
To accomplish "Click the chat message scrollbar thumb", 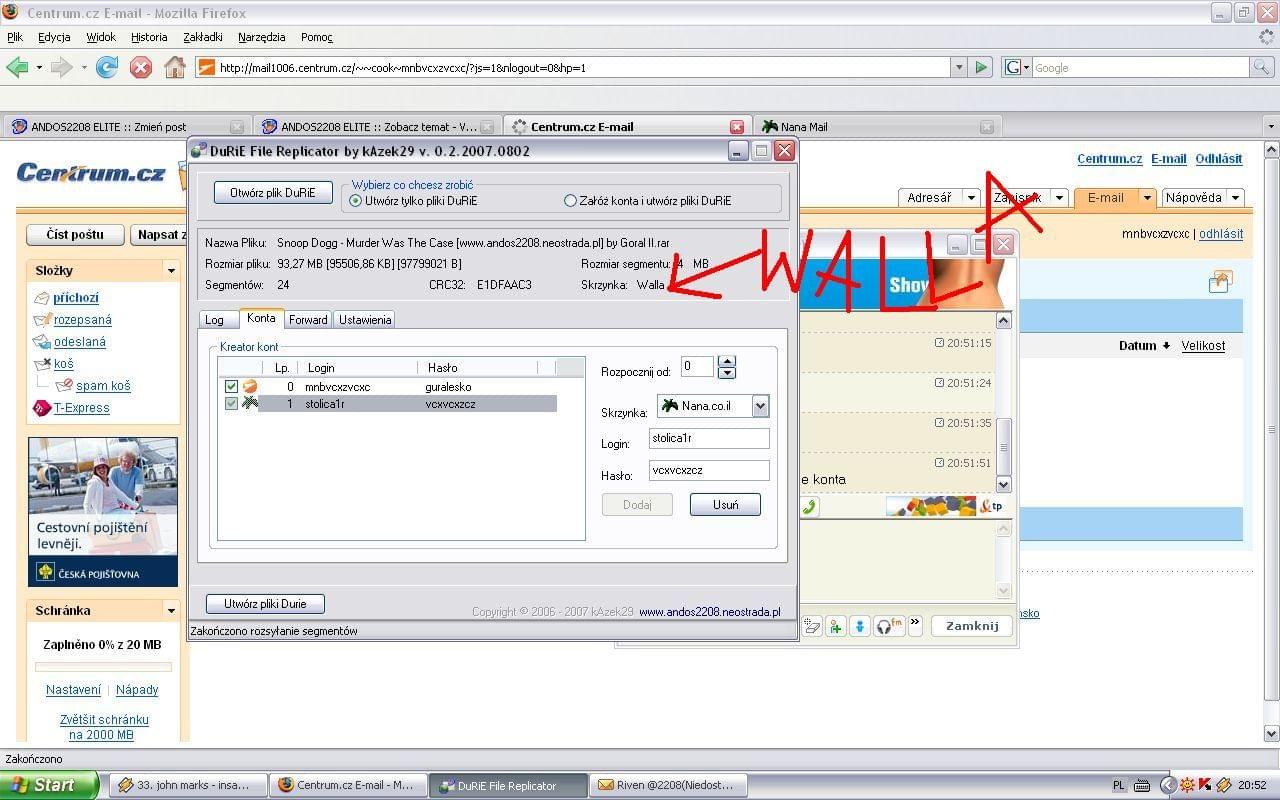I will click(1004, 446).
